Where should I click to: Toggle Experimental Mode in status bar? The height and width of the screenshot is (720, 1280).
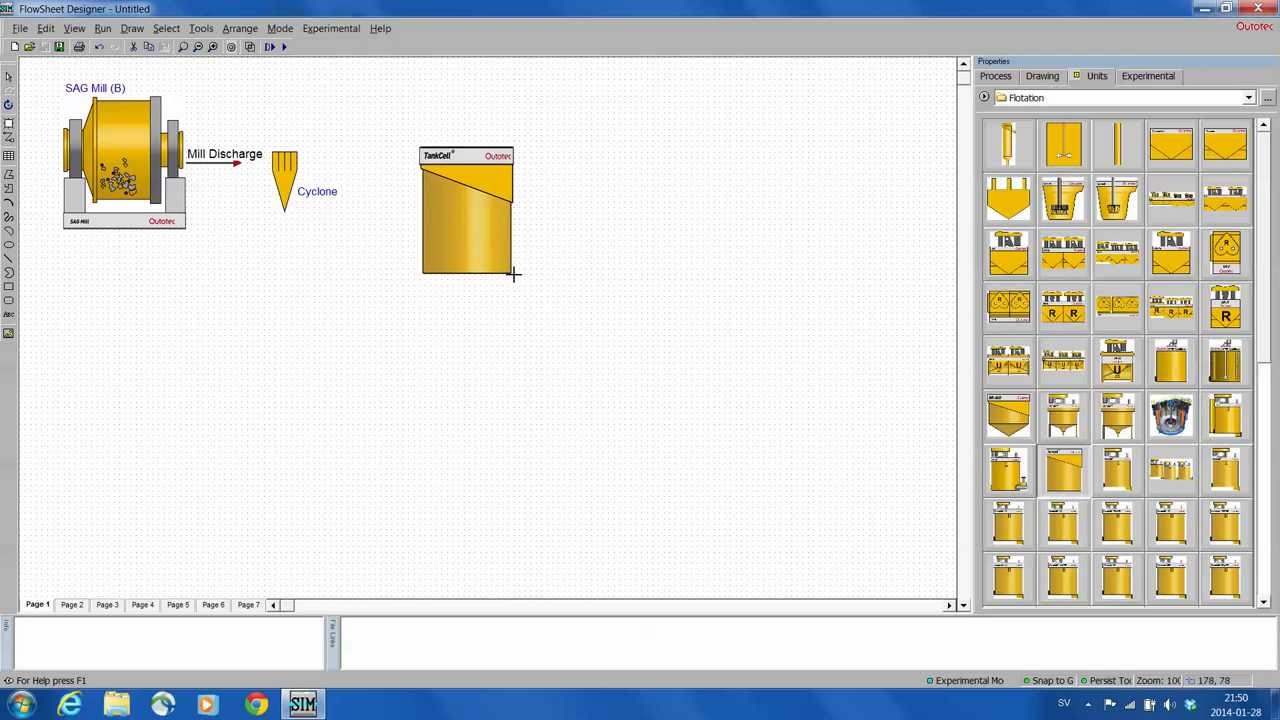point(964,681)
